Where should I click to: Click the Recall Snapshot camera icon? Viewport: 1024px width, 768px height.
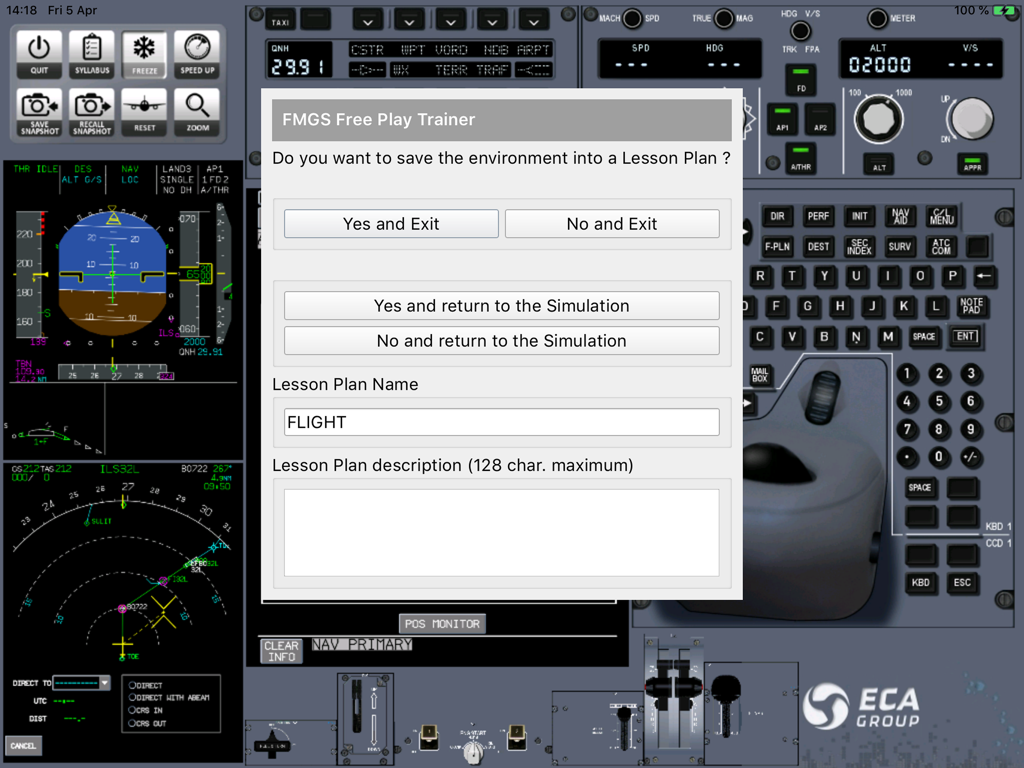point(92,111)
